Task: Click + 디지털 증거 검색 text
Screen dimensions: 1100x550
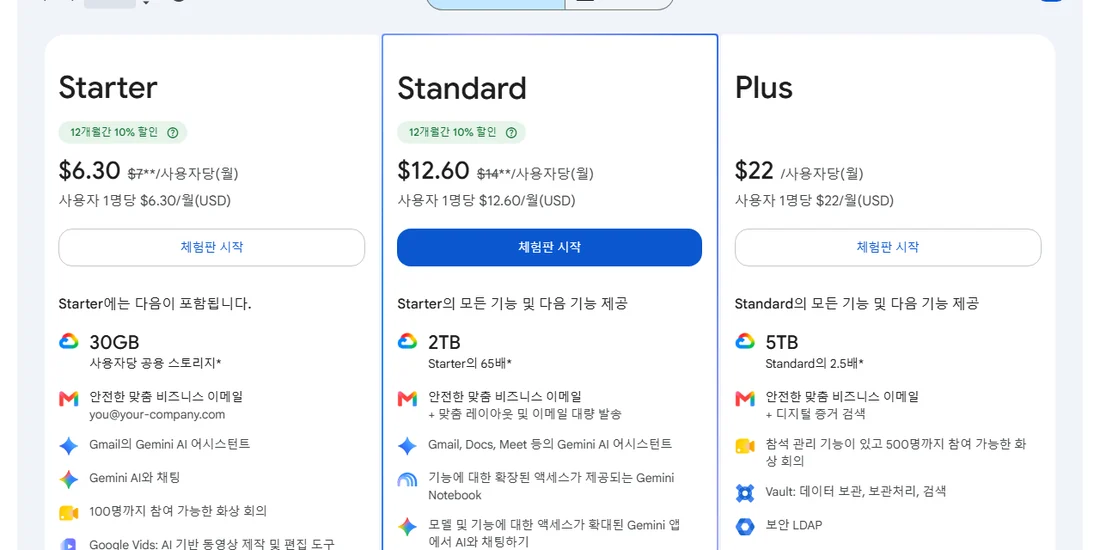Action: (x=816, y=415)
